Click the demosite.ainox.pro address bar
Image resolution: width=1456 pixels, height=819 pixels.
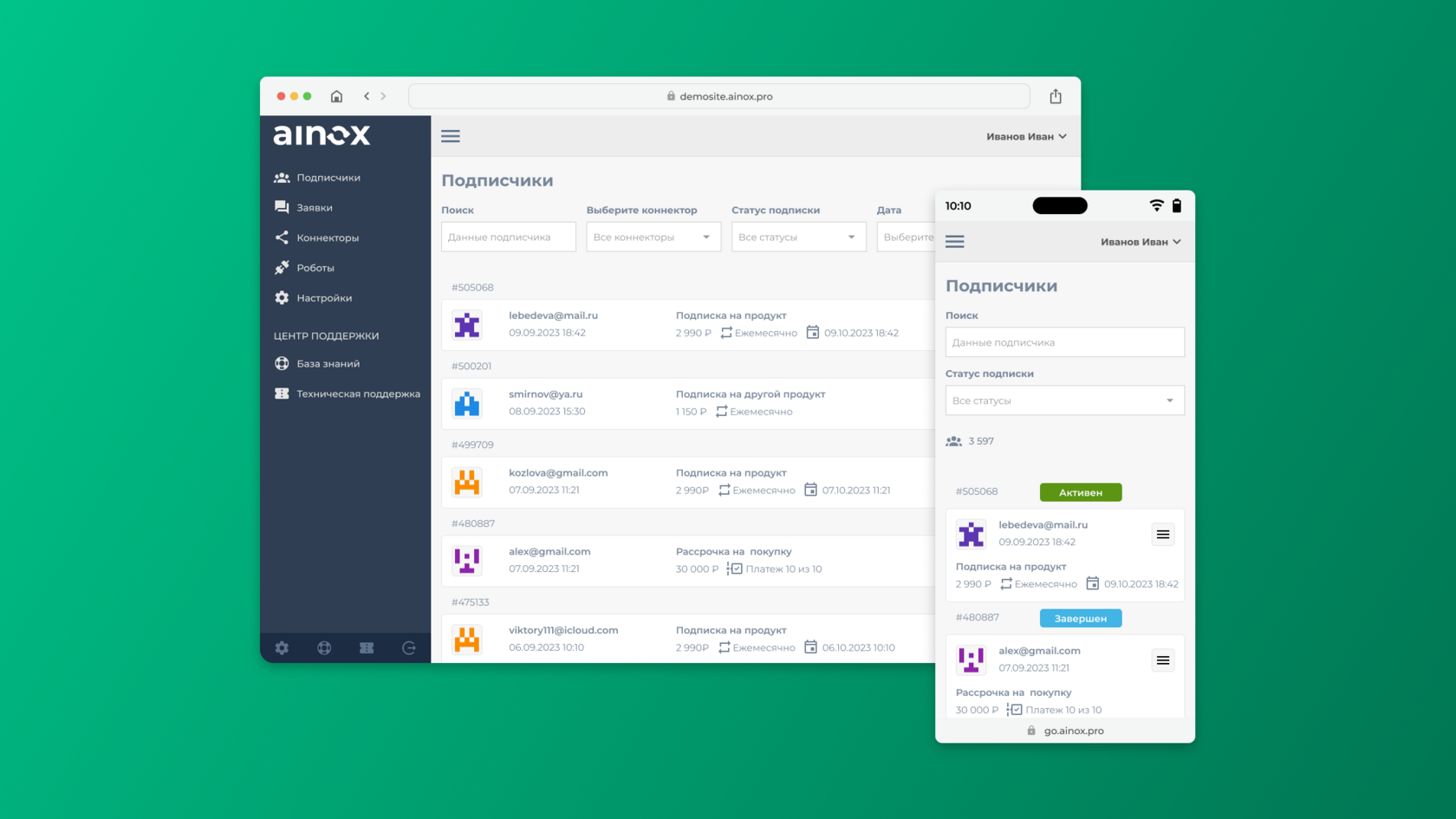coord(719,96)
